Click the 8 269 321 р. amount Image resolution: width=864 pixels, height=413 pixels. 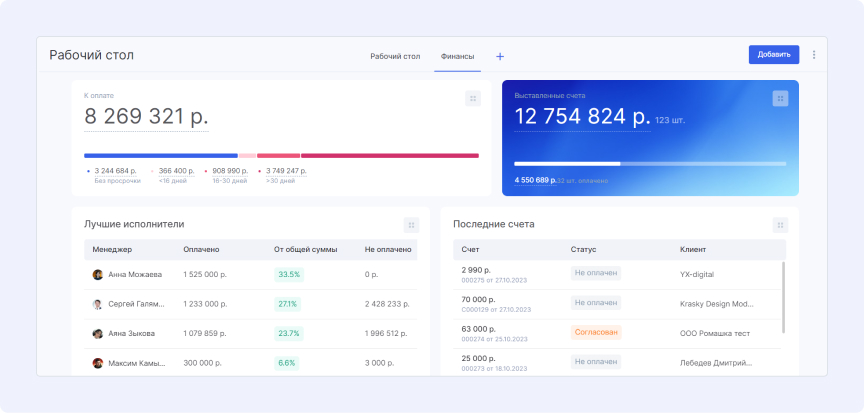click(x=146, y=117)
